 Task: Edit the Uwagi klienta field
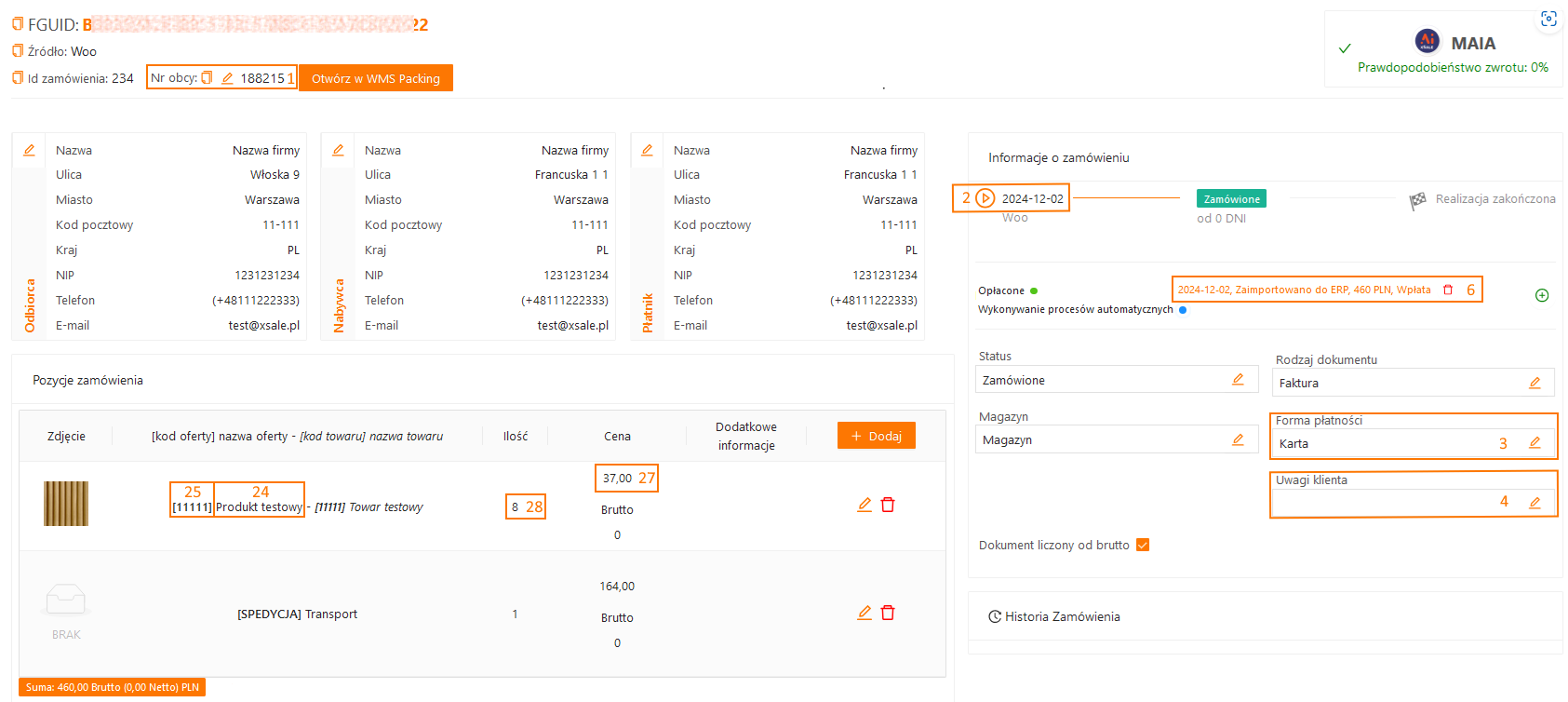pyautogui.click(x=1534, y=503)
